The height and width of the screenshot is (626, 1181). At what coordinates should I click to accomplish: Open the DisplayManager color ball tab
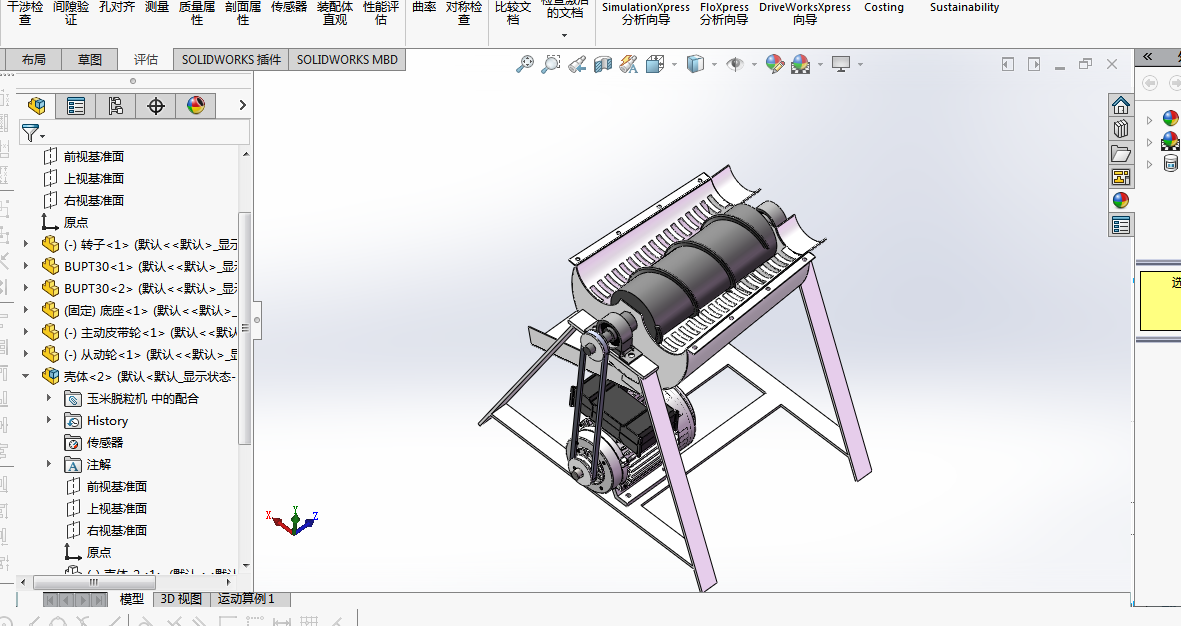click(x=196, y=106)
